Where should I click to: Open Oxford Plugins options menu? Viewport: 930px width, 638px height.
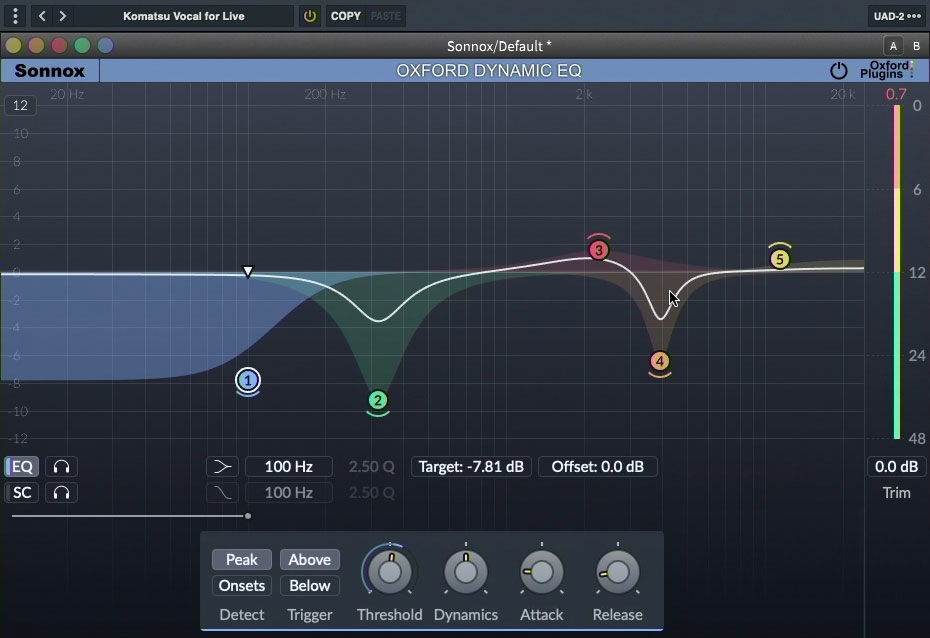pyautogui.click(x=888, y=70)
